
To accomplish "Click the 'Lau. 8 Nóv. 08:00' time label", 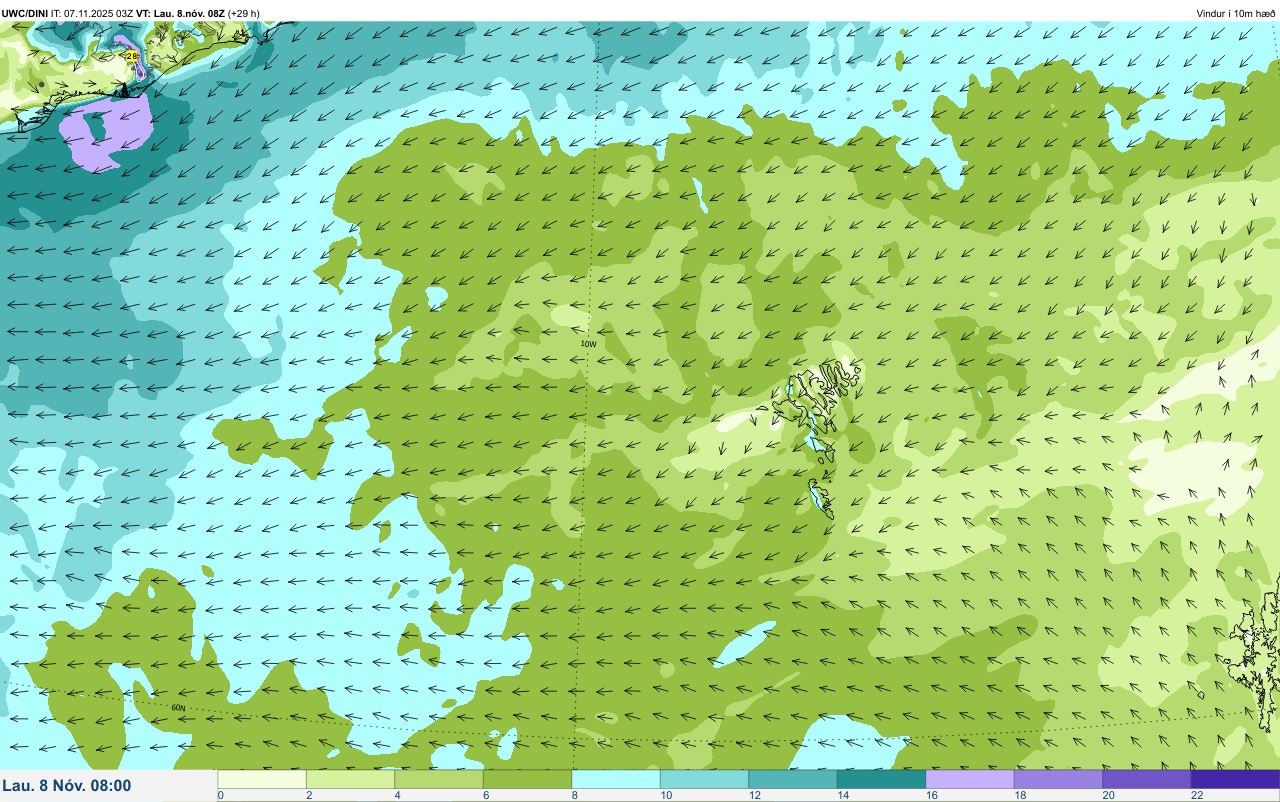I will point(66,785).
